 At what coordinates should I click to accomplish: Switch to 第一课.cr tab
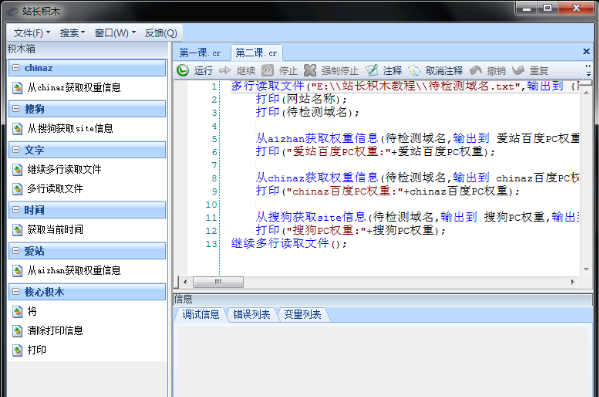point(200,53)
